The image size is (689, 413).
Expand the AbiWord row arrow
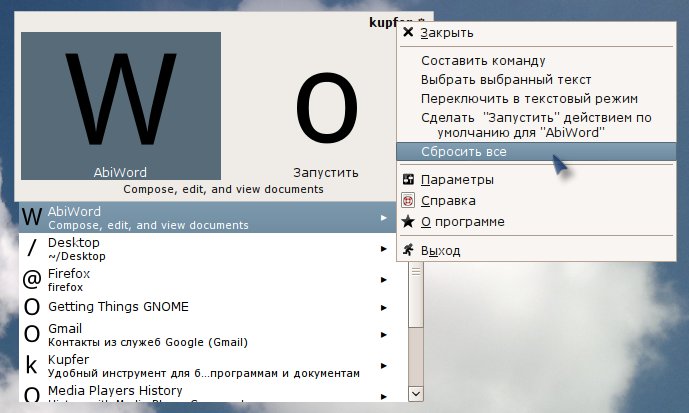click(384, 217)
